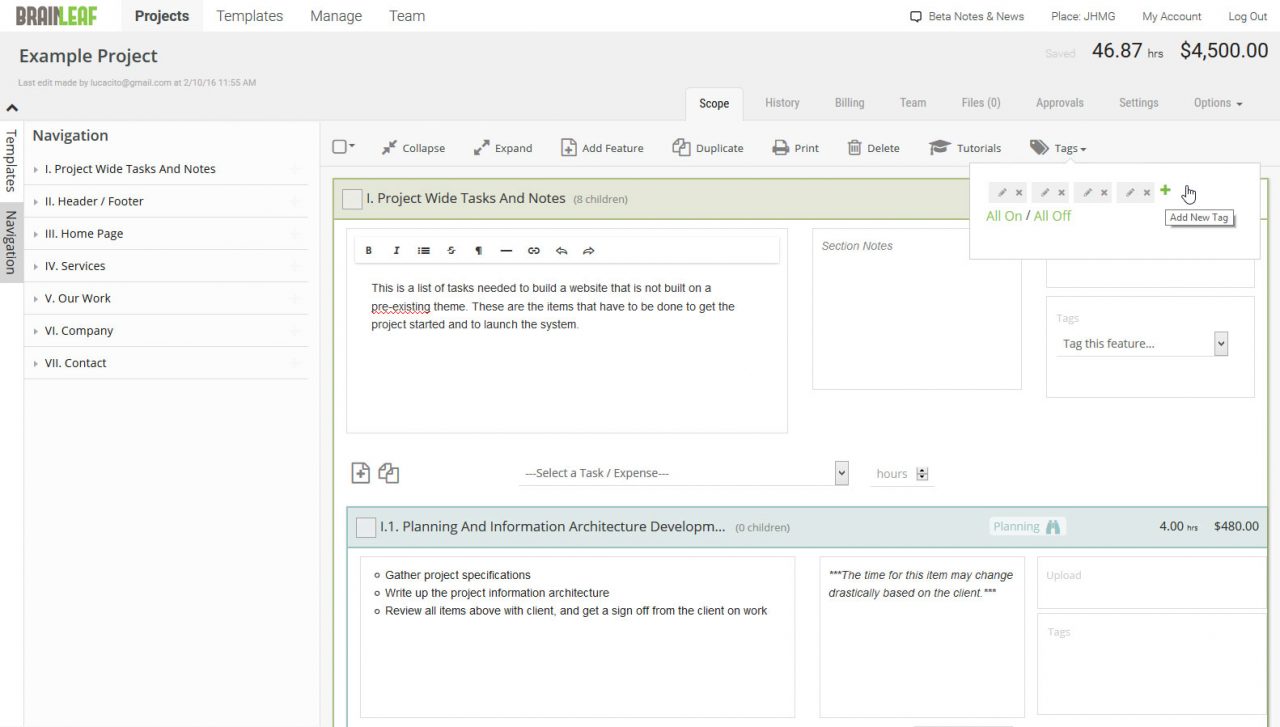Switch to the Billing tab
This screenshot has height=727, width=1280.
point(849,103)
